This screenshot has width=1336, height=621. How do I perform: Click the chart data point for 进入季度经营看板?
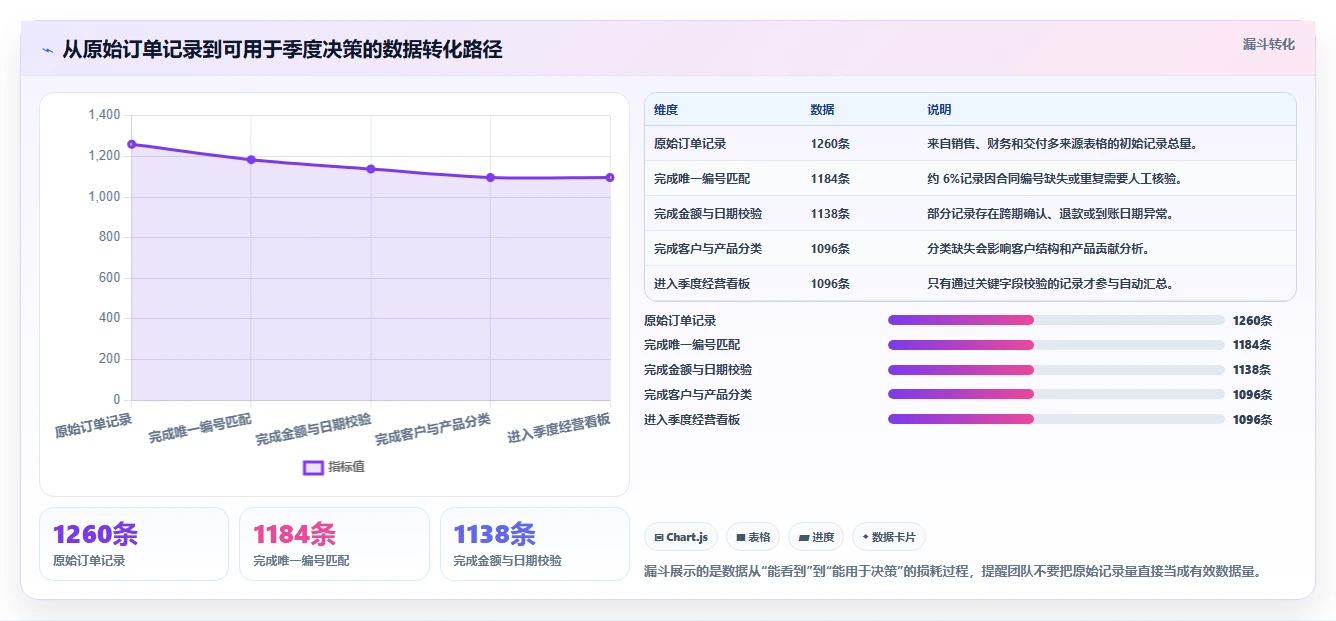pyautogui.click(x=610, y=177)
